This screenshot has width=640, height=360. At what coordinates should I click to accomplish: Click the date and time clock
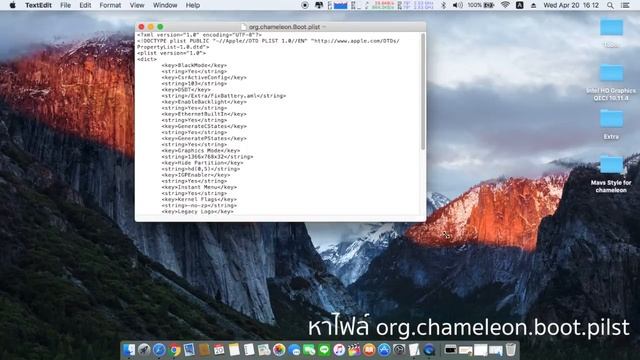coord(571,5)
